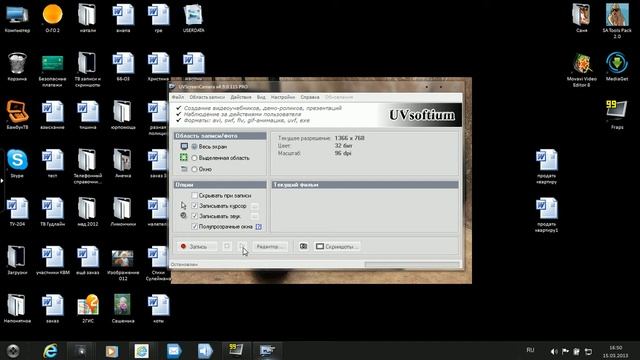Open the Телефонный справочник folder
The image size is (640, 360).
87,167
